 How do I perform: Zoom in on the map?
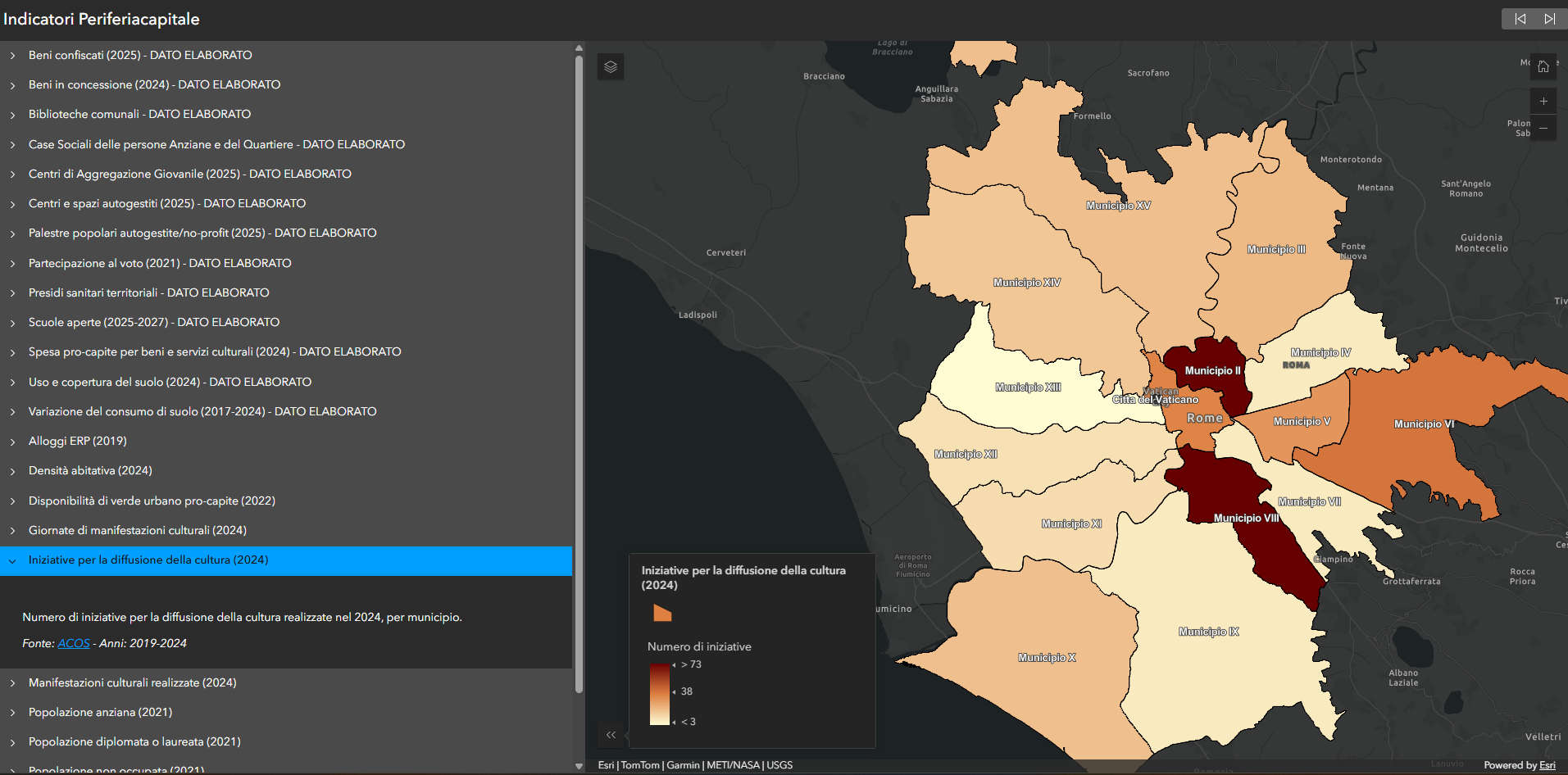click(x=1543, y=102)
